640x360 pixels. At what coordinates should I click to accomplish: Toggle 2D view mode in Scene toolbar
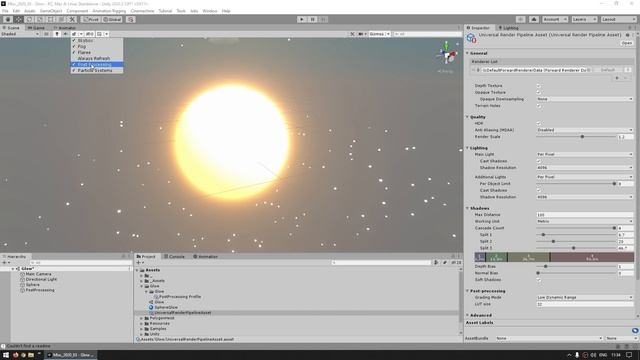(x=47, y=34)
